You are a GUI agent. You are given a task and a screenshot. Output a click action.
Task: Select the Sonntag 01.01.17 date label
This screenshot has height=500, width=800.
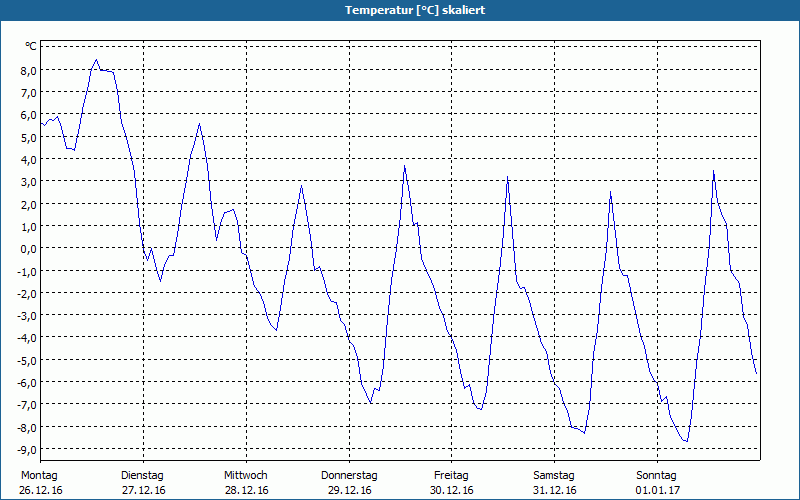point(657,483)
